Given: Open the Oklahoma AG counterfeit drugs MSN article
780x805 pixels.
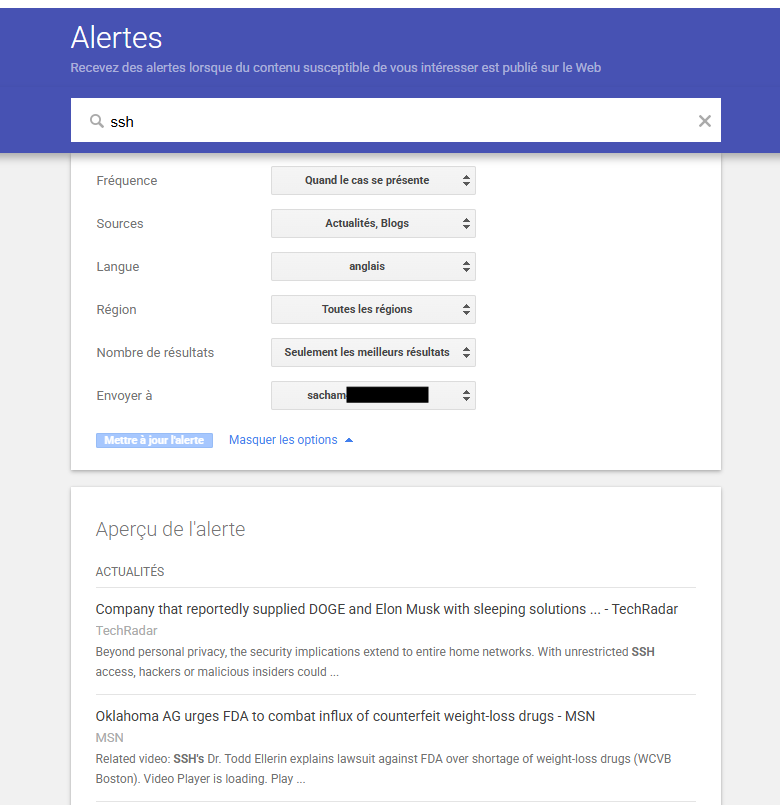Looking at the screenshot, I should tap(345, 716).
